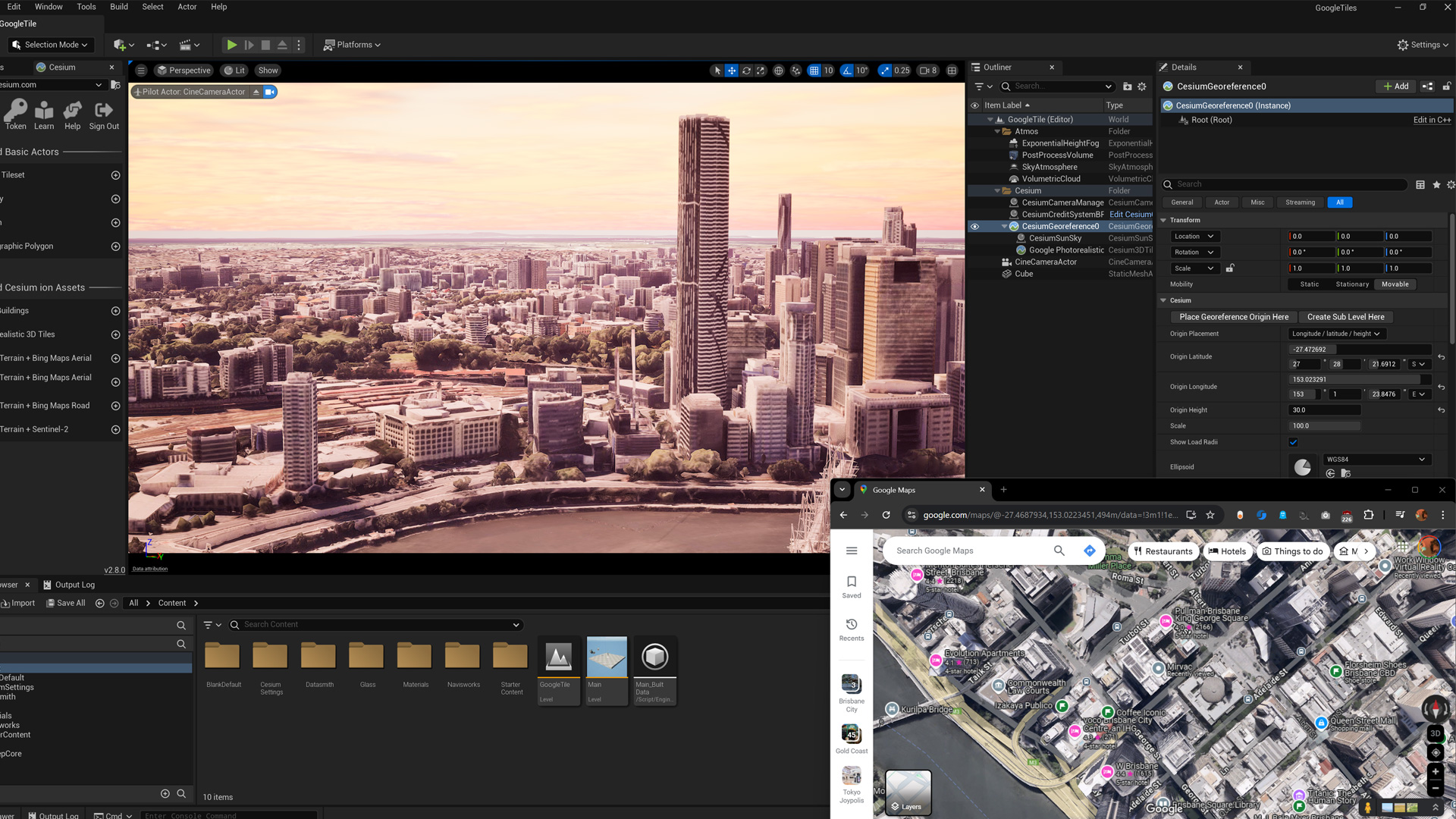Activate the viewport Scale tool icon
Image resolution: width=1456 pixels, height=819 pixels.
click(x=761, y=71)
